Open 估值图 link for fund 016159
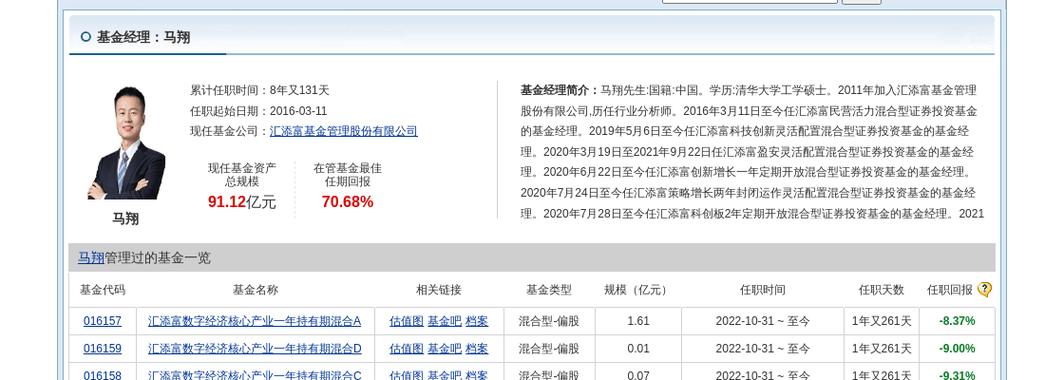 click(406, 349)
